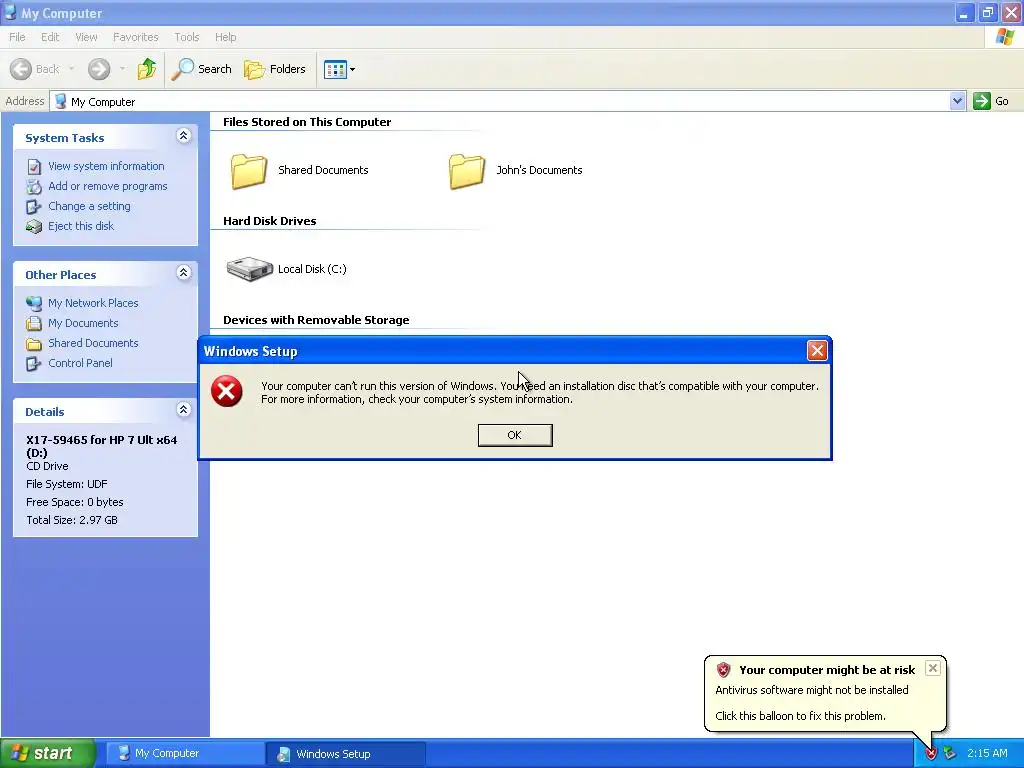Minimize the My Computer window
1024x768 pixels.
(x=964, y=12)
